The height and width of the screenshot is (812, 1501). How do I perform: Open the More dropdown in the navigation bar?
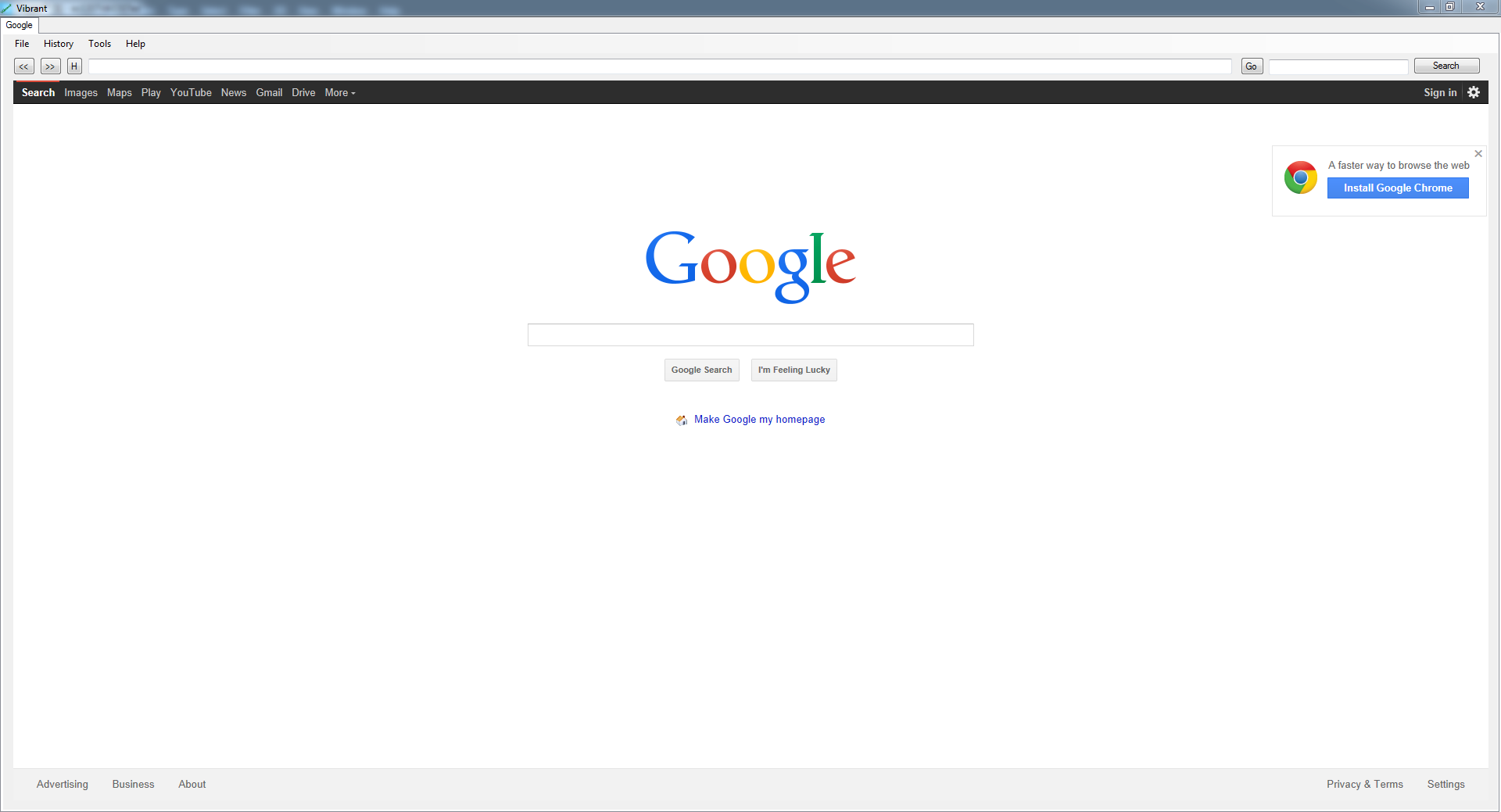point(339,92)
